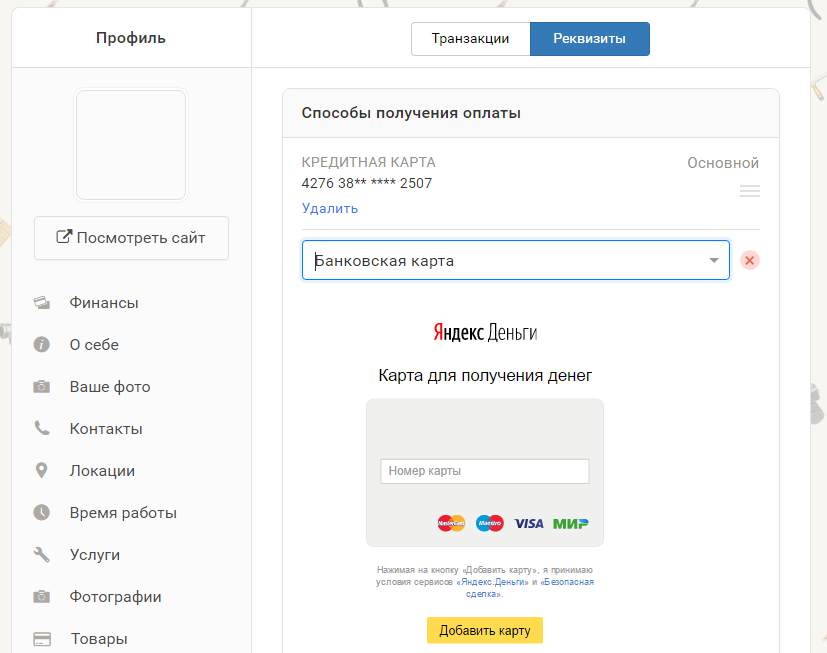Open the О себе section
This screenshot has width=827, height=653.
coord(94,344)
